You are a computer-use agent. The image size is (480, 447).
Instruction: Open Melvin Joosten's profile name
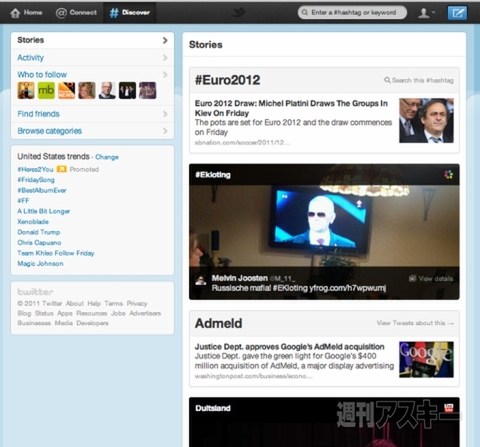point(240,278)
